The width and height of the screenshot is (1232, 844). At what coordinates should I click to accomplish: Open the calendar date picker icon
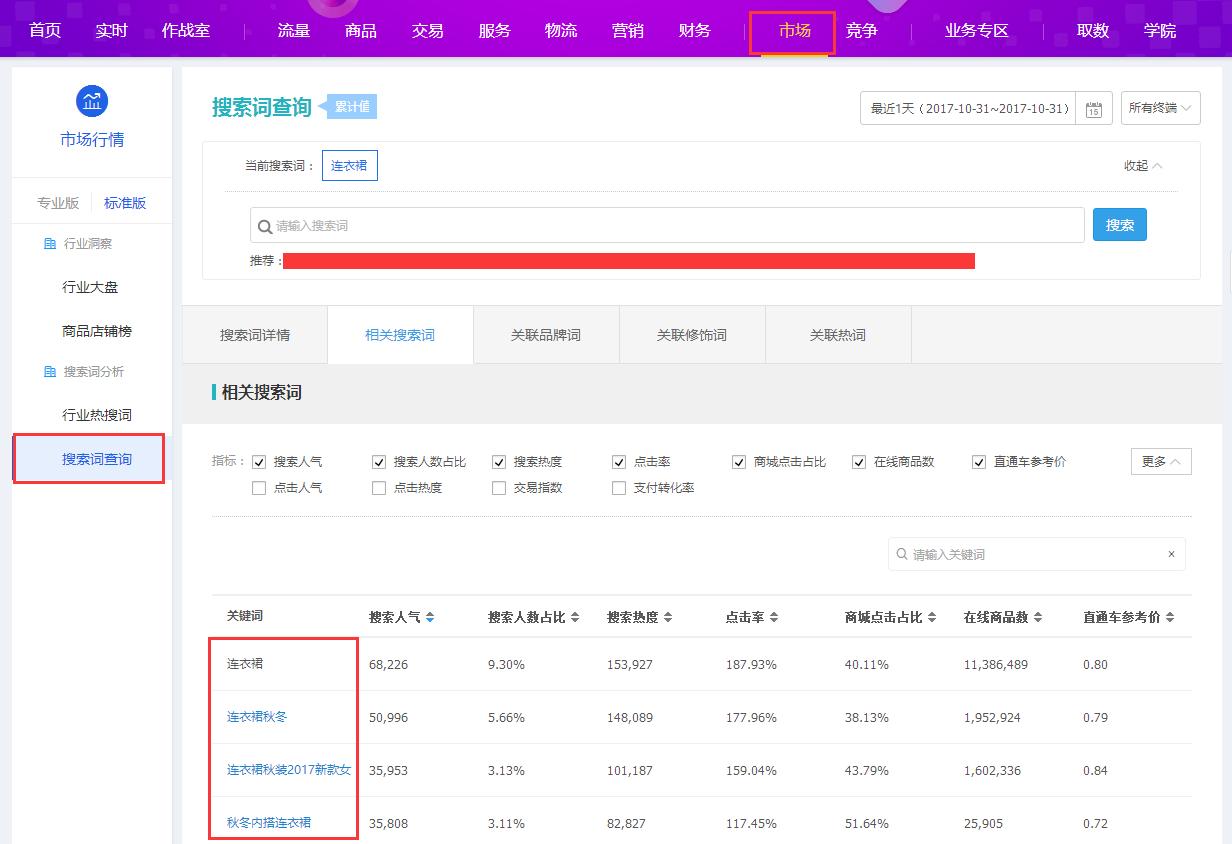coord(1095,108)
